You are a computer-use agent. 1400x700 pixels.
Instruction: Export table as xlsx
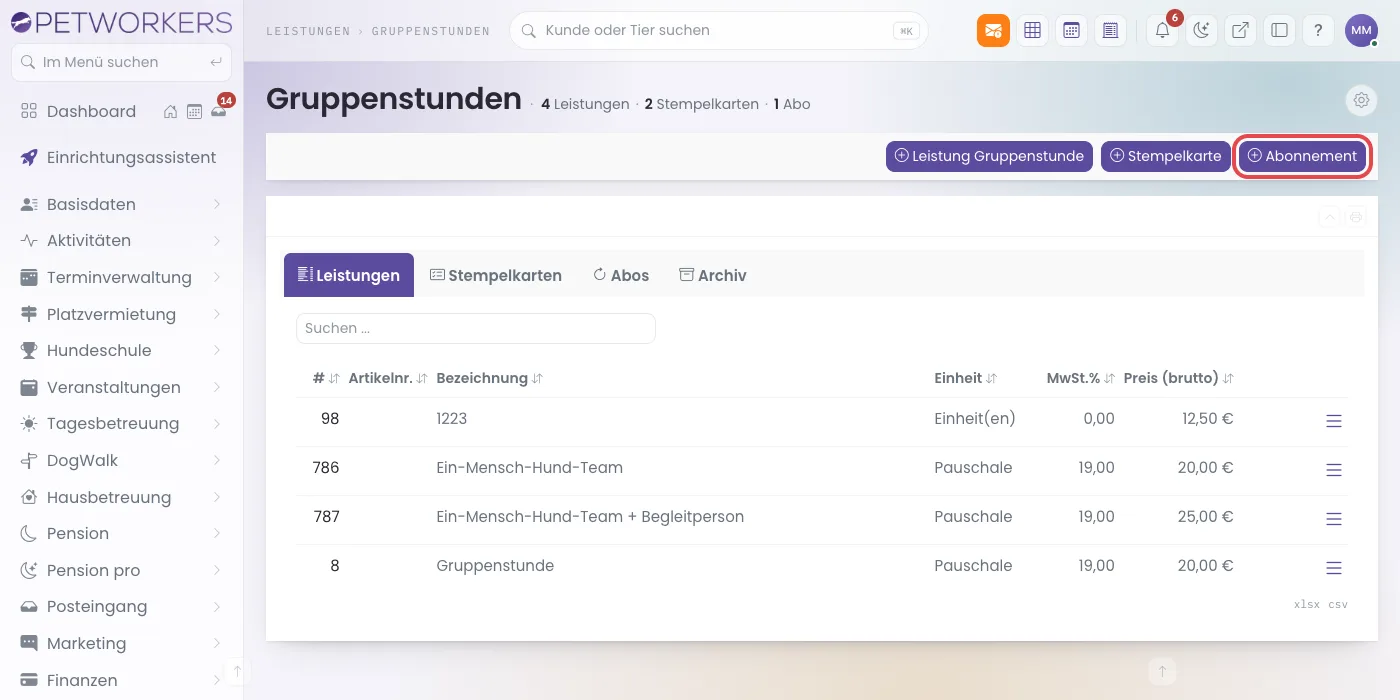tap(1307, 605)
